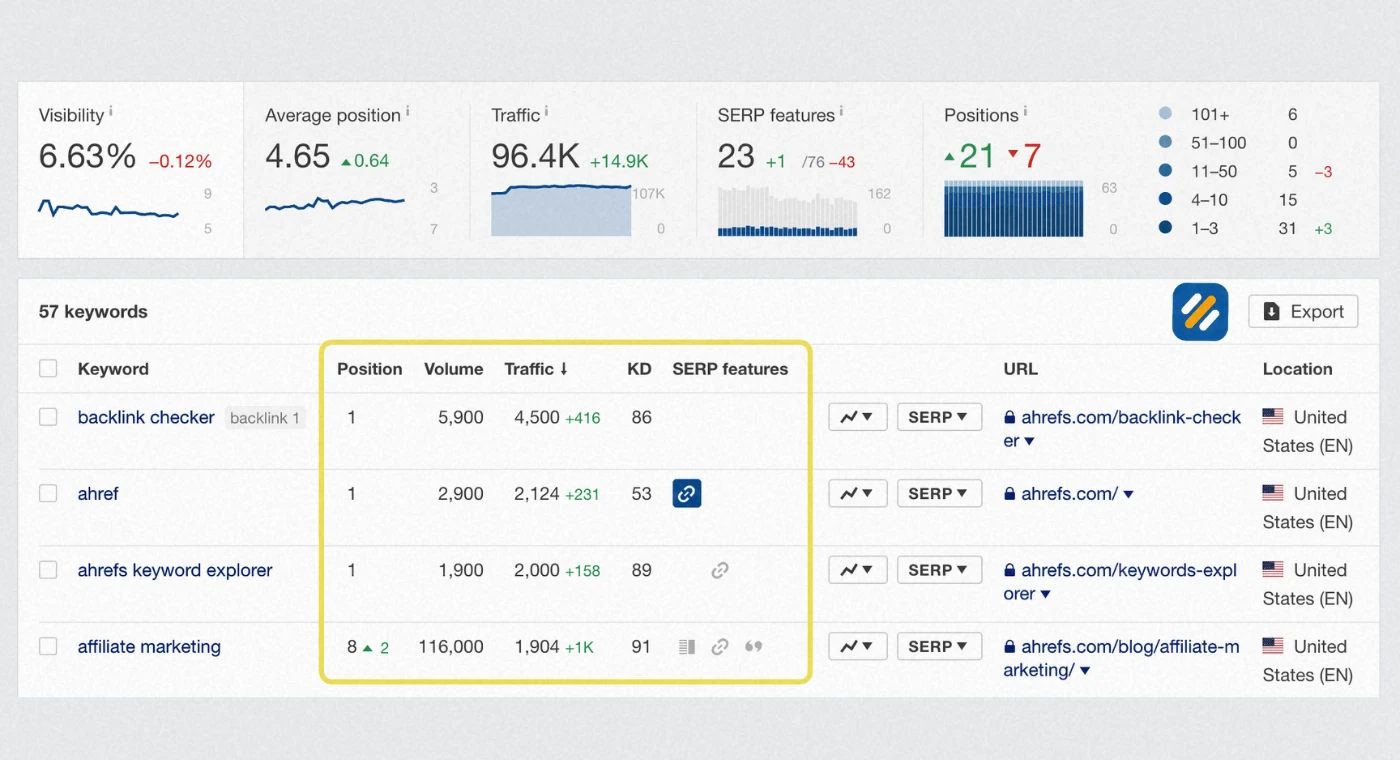This screenshot has width=1400, height=760.
Task: Open SERP dropdown for ahref row
Action: coord(939,493)
